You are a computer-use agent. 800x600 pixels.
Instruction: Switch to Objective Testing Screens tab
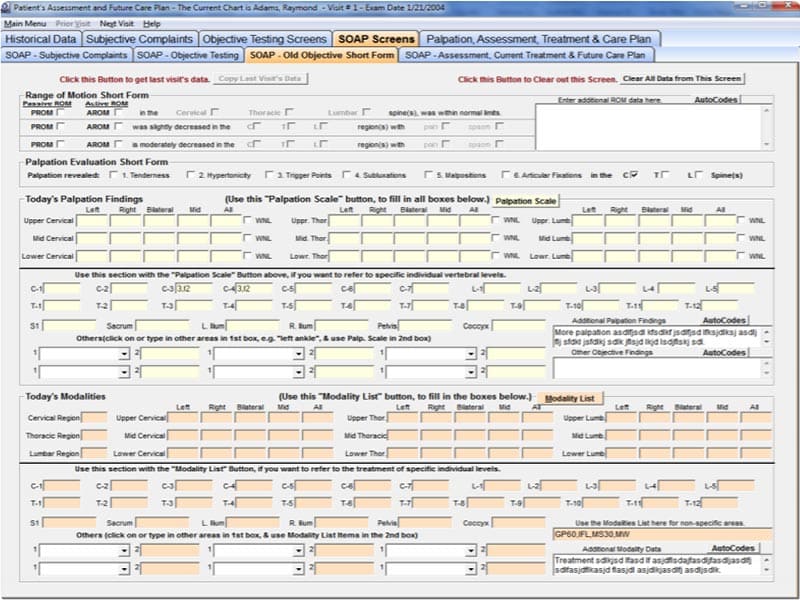point(264,39)
